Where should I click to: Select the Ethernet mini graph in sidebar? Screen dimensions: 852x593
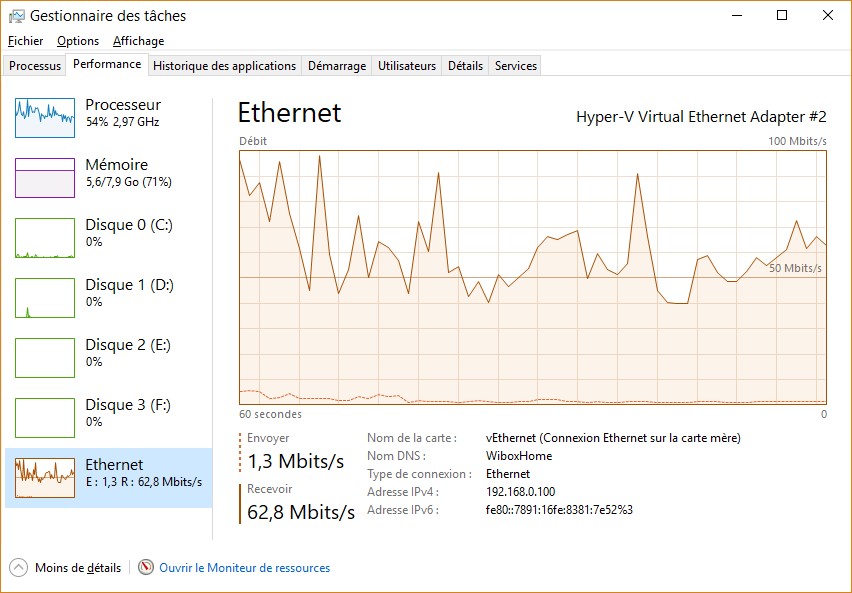(x=45, y=478)
